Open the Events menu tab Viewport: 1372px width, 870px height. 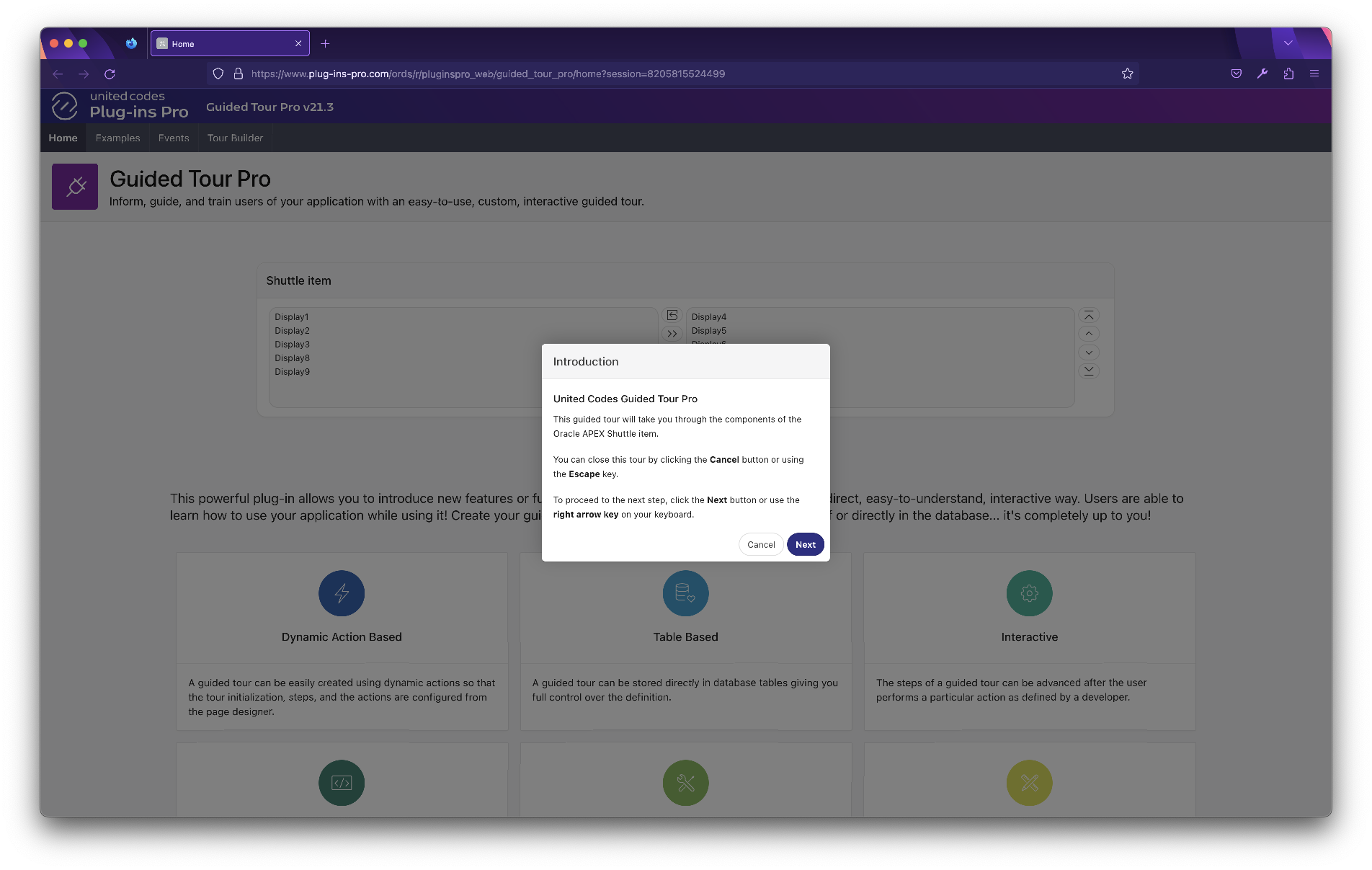(174, 138)
